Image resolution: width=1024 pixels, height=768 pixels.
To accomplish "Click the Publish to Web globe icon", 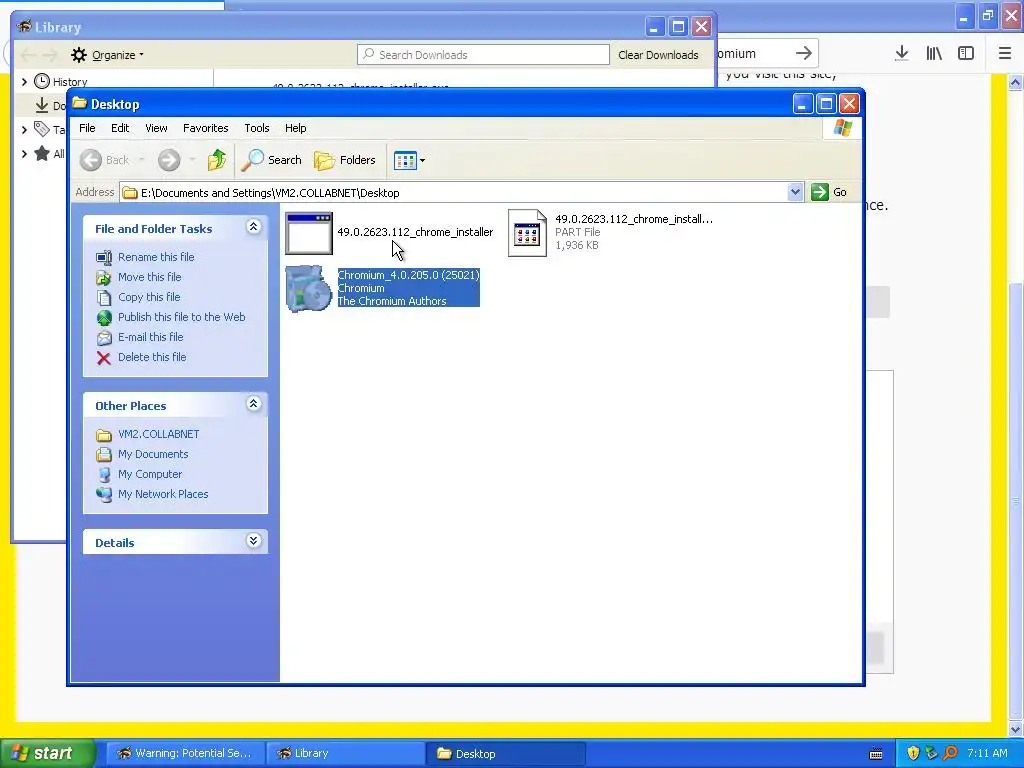I will point(104,318).
